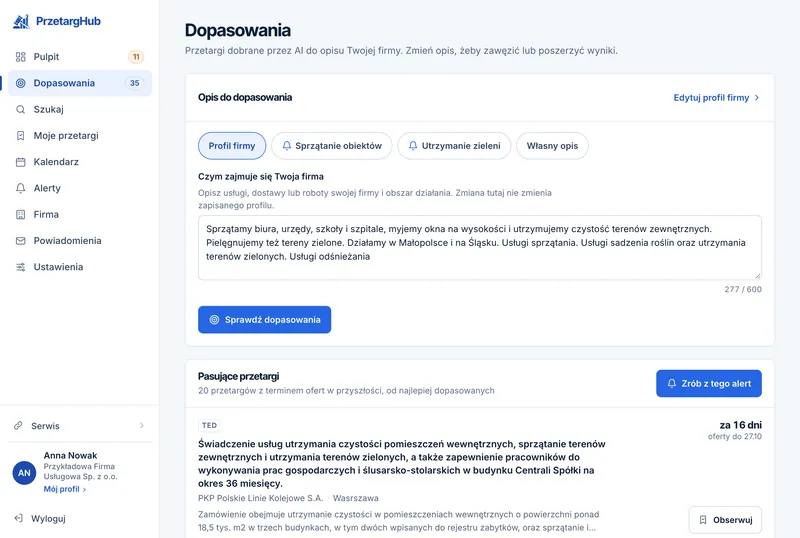Click bell icon on Utrzymanie zieleni chip
The width and height of the screenshot is (800, 538).
pyautogui.click(x=413, y=145)
